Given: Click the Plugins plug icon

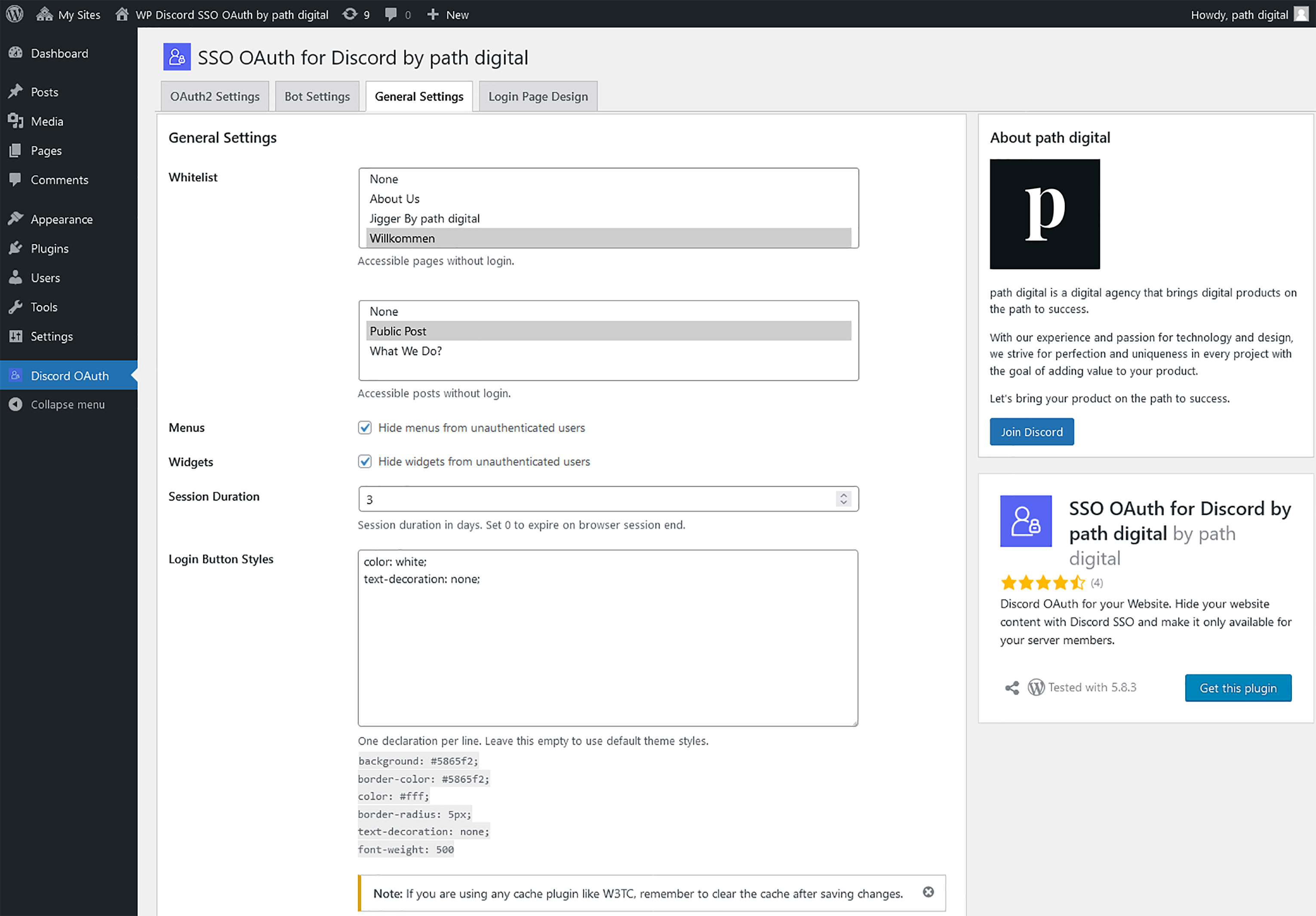Looking at the screenshot, I should click(15, 248).
